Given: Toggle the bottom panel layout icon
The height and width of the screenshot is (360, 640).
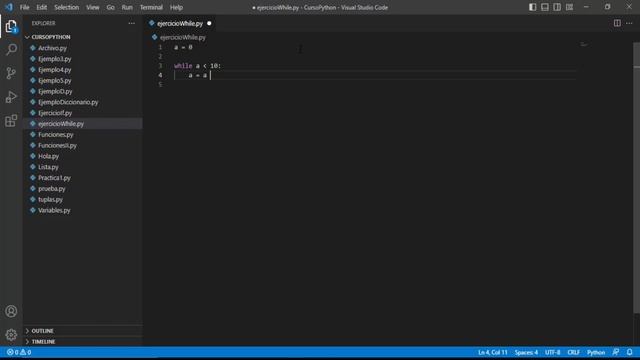Looking at the screenshot, I should 545,7.
